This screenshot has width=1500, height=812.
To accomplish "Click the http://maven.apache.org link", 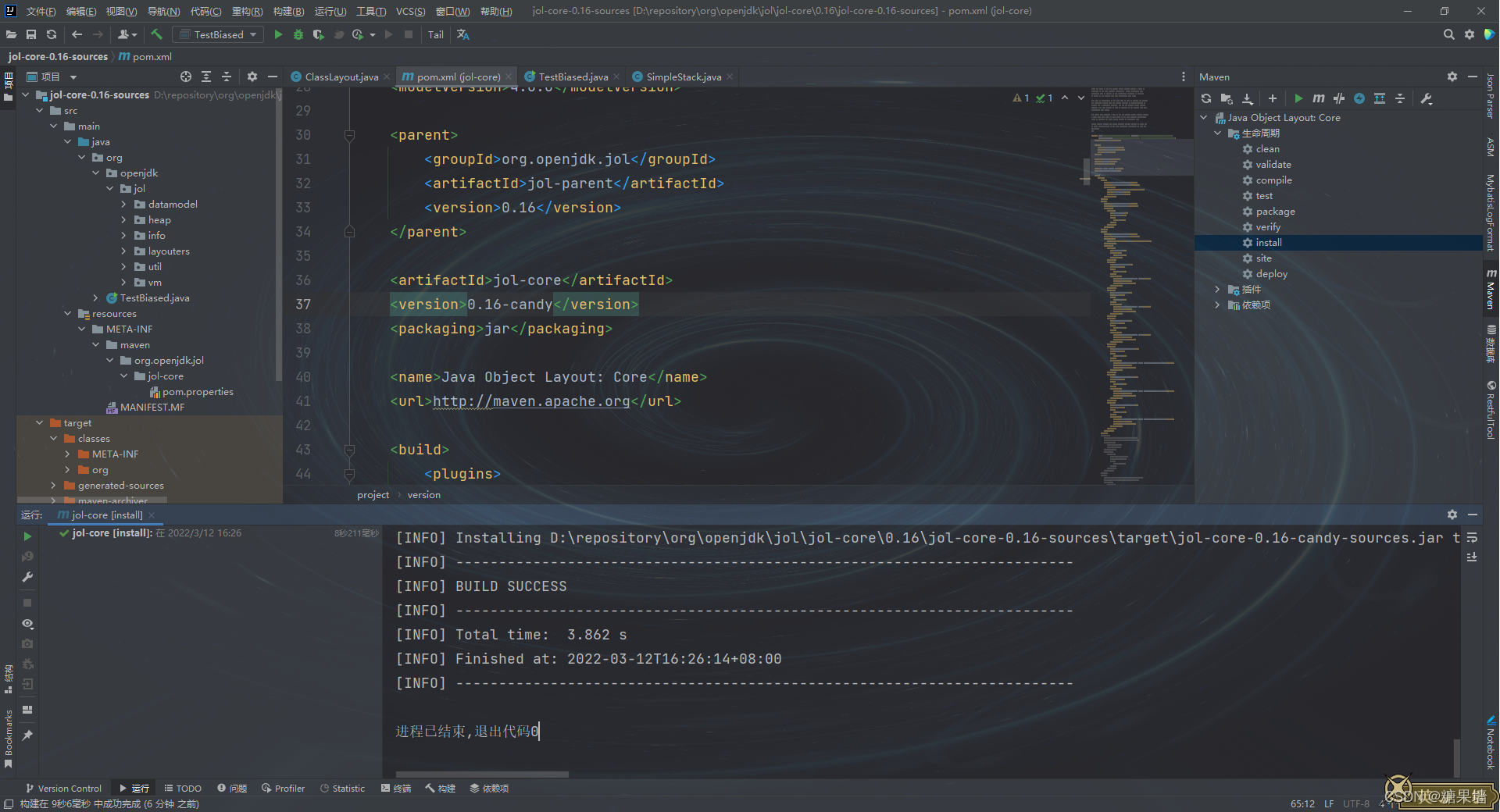I will [x=531, y=401].
